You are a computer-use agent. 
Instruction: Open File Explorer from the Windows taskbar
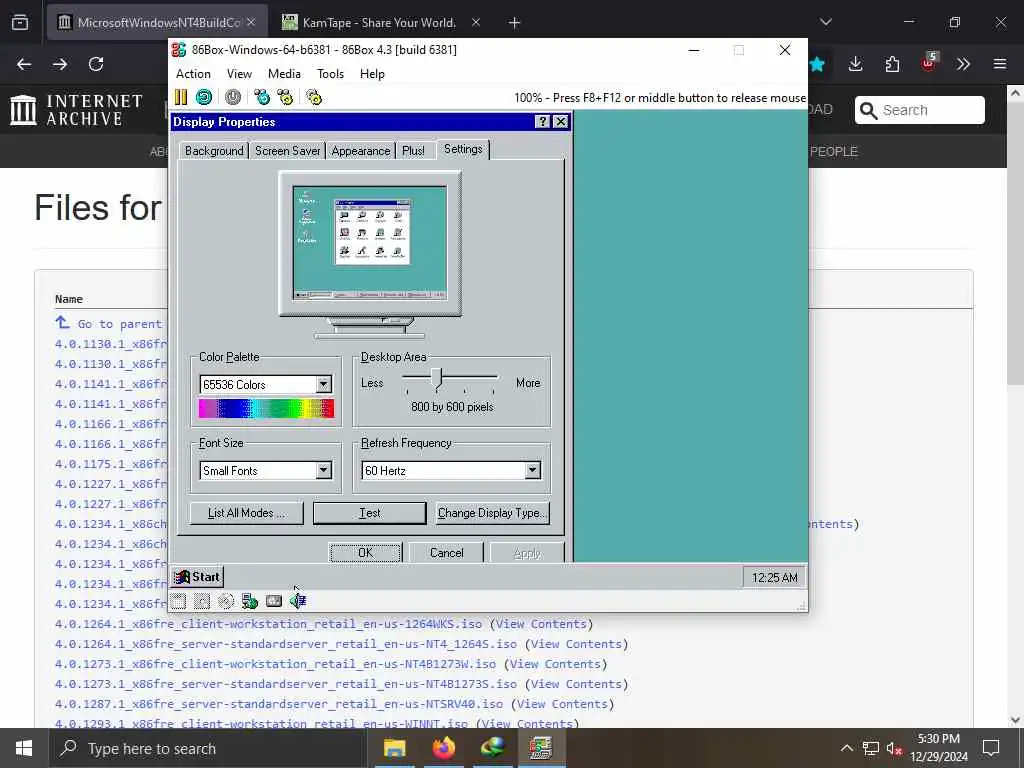pyautogui.click(x=394, y=748)
